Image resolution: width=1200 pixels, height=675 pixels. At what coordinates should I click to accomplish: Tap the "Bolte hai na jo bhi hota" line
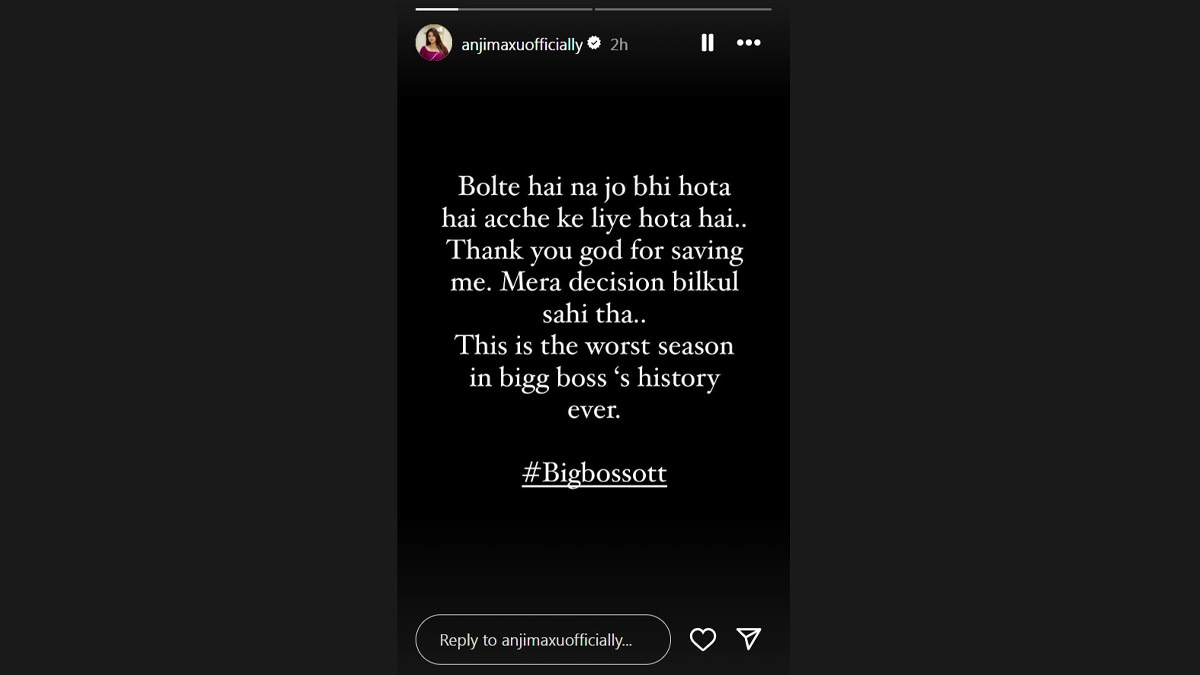click(594, 187)
